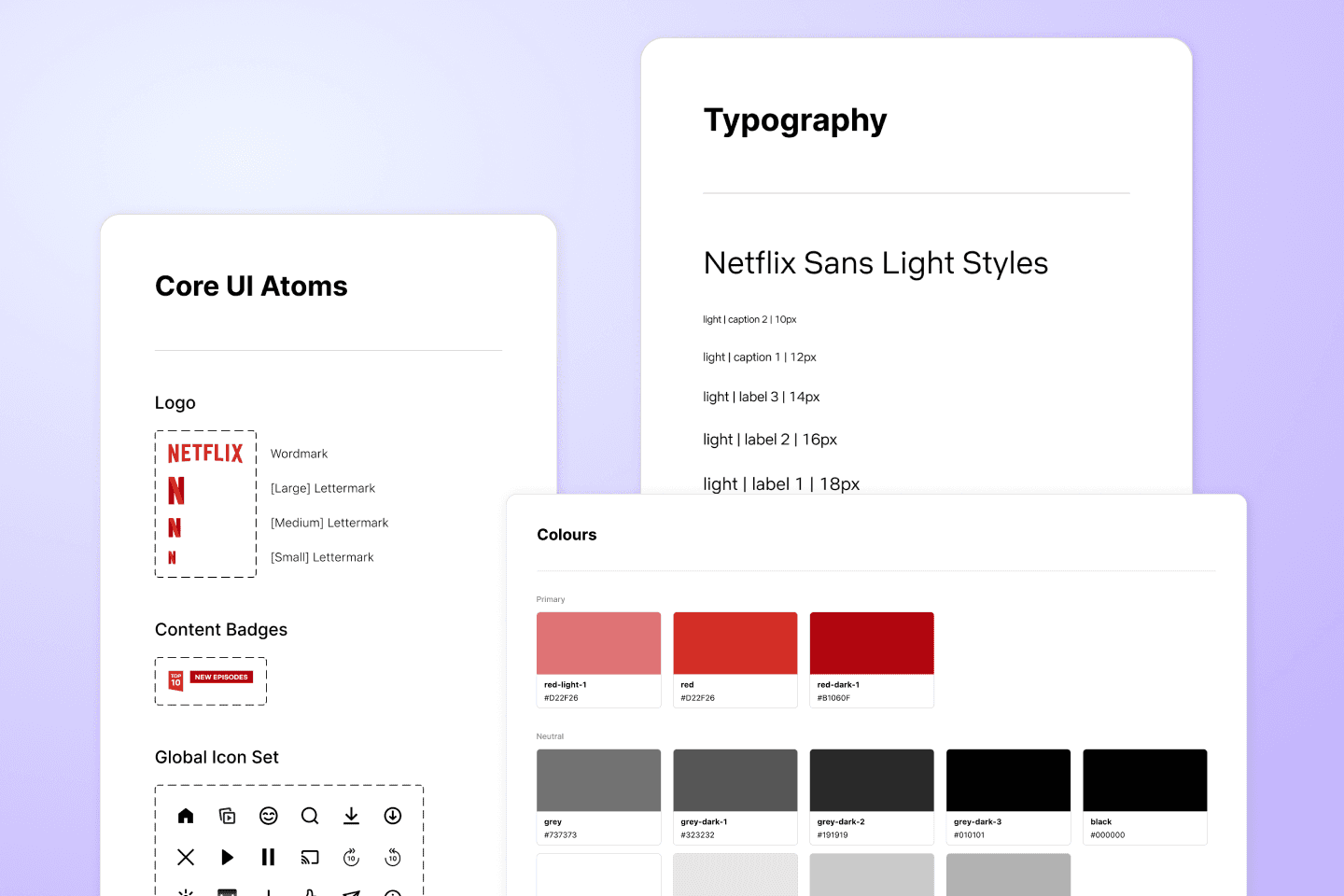Select the small red N lettermark

click(172, 557)
